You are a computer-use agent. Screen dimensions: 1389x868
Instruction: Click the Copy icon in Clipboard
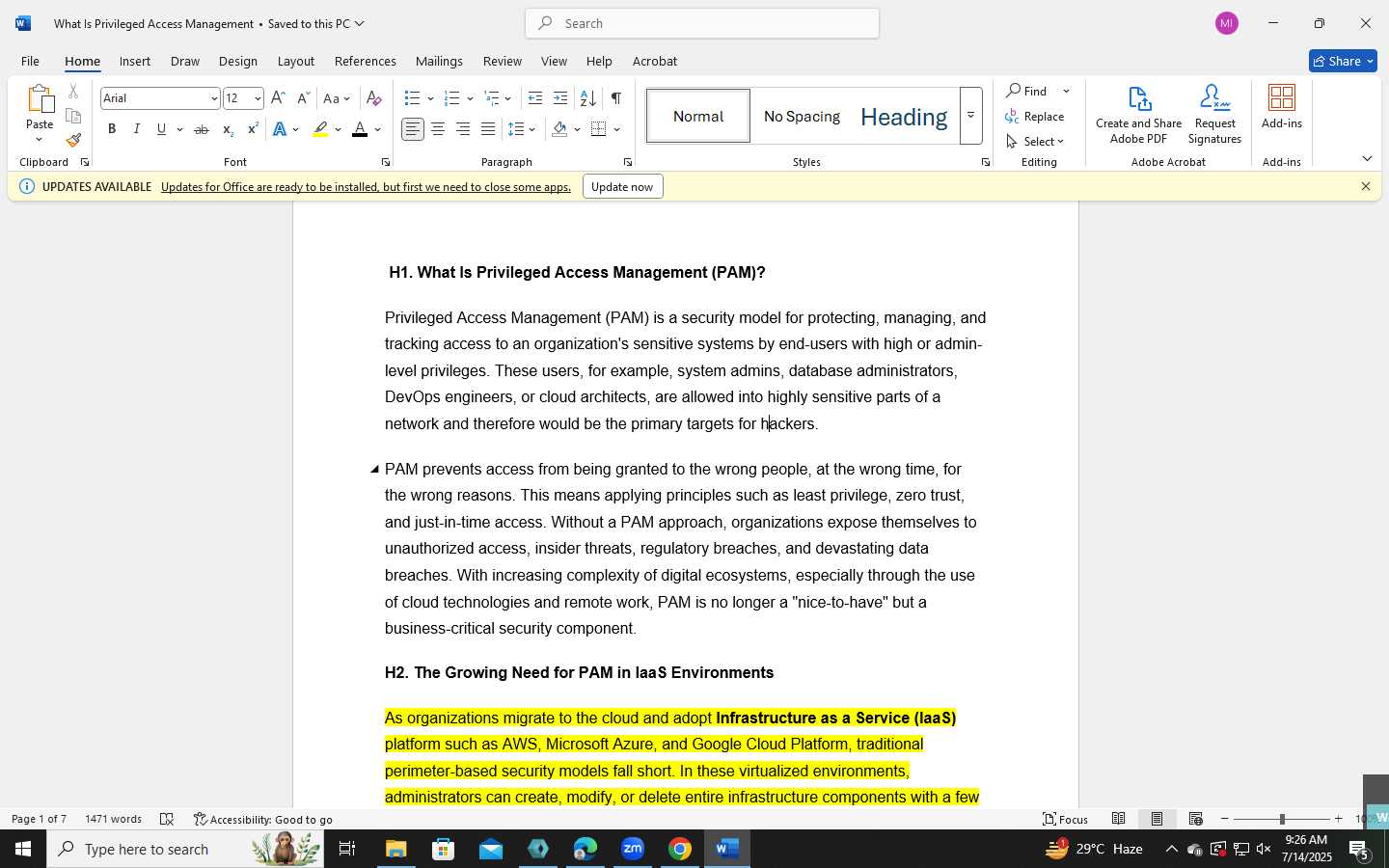coord(73,117)
